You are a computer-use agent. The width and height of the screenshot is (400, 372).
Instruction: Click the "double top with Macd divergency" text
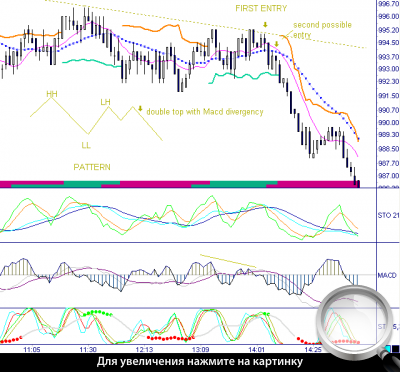205,112
